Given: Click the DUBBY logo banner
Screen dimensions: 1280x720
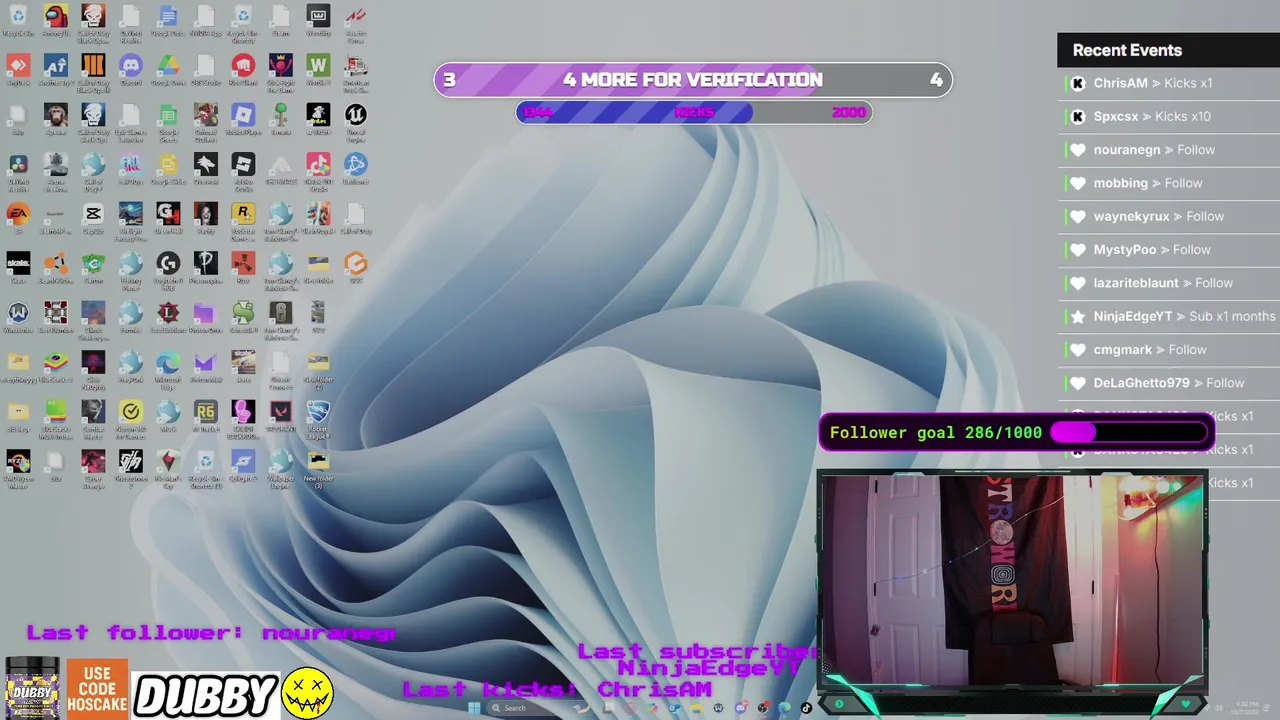Looking at the screenshot, I should pyautogui.click(x=206, y=695).
